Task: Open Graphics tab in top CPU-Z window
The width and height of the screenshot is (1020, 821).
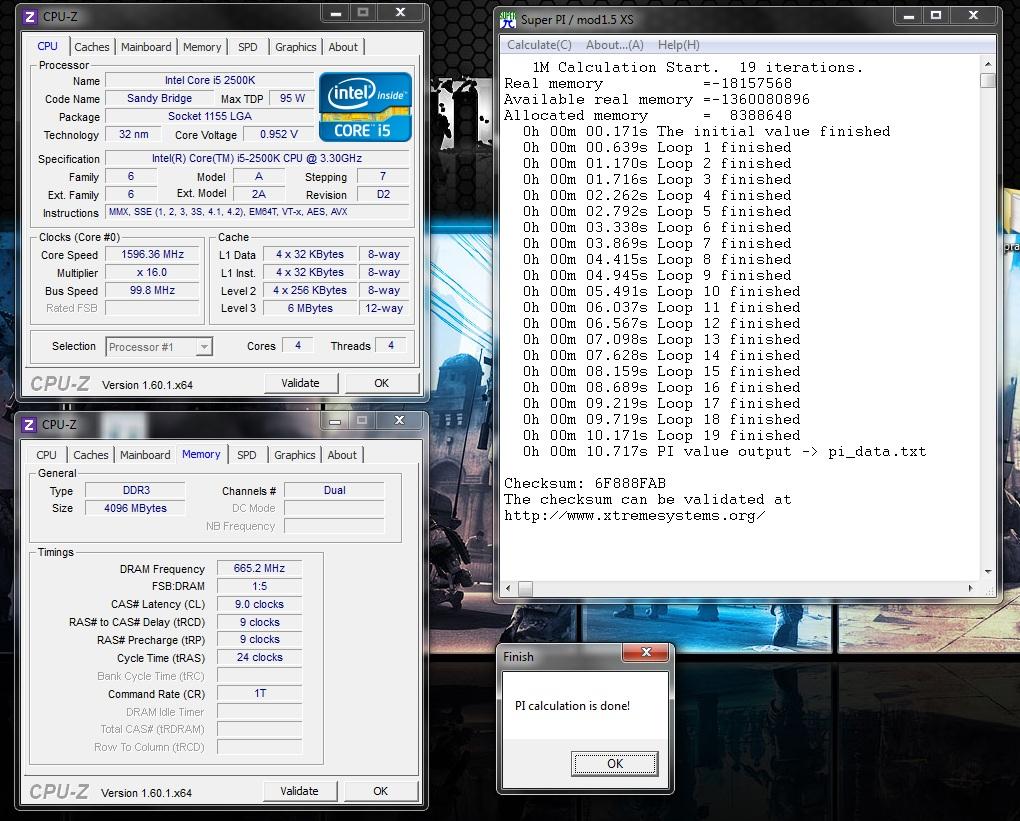Action: [295, 47]
